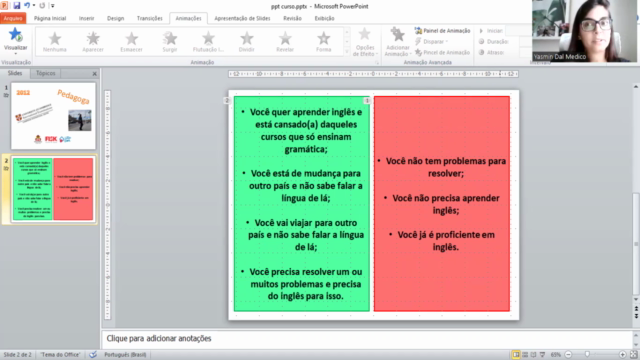
Task: Switch to Slide Sorter view icon
Action: pyautogui.click(x=525, y=355)
